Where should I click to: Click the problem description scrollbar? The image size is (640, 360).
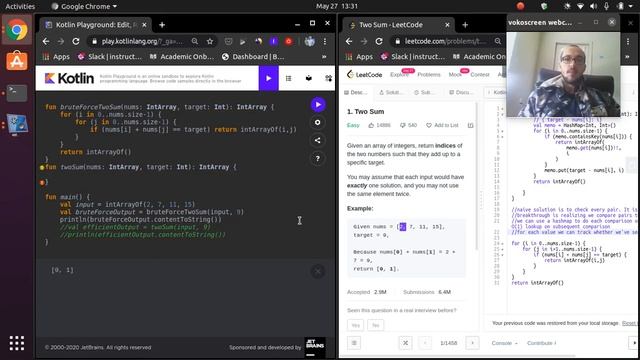pyautogui.click(x=476, y=176)
